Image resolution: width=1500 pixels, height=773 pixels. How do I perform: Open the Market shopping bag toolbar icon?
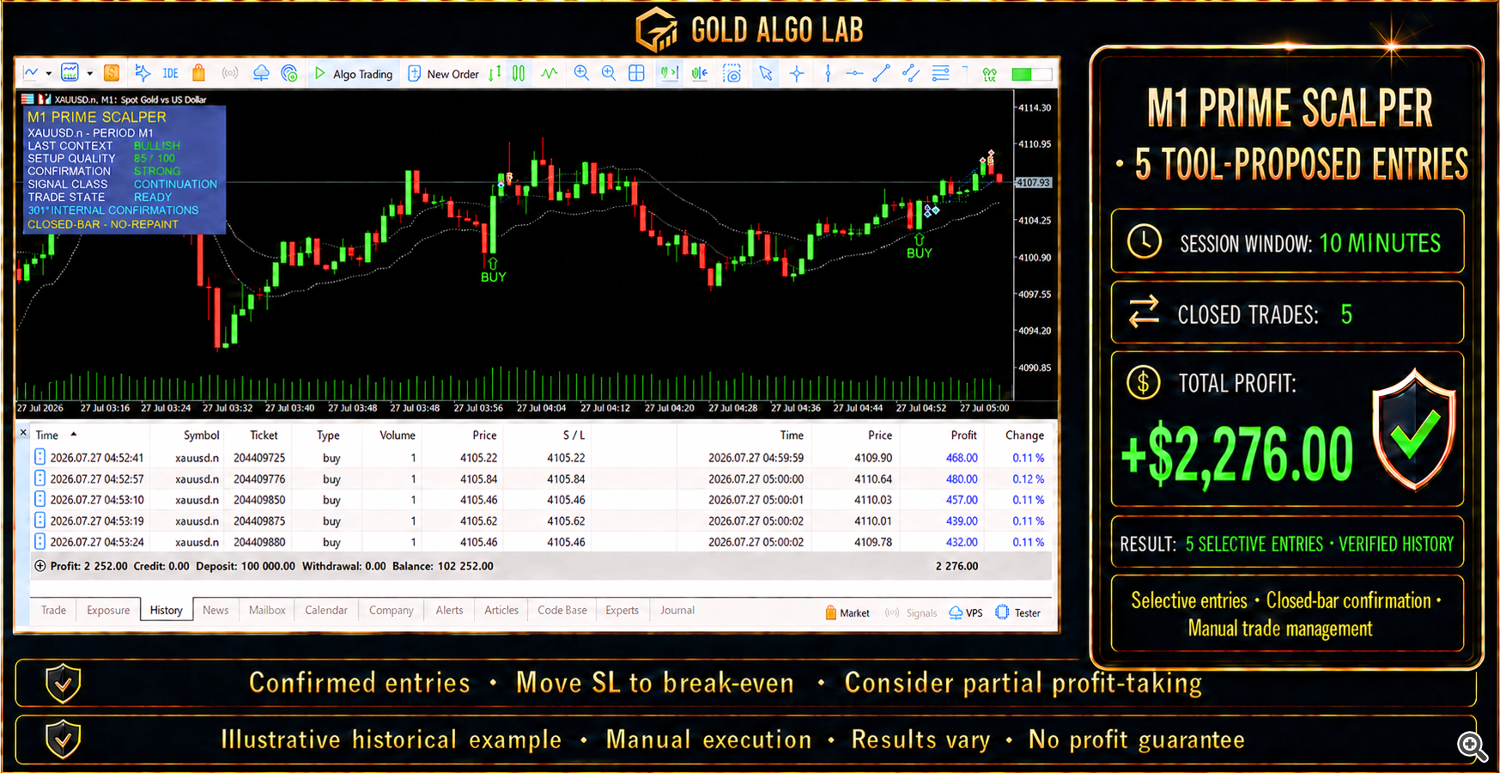[x=199, y=73]
